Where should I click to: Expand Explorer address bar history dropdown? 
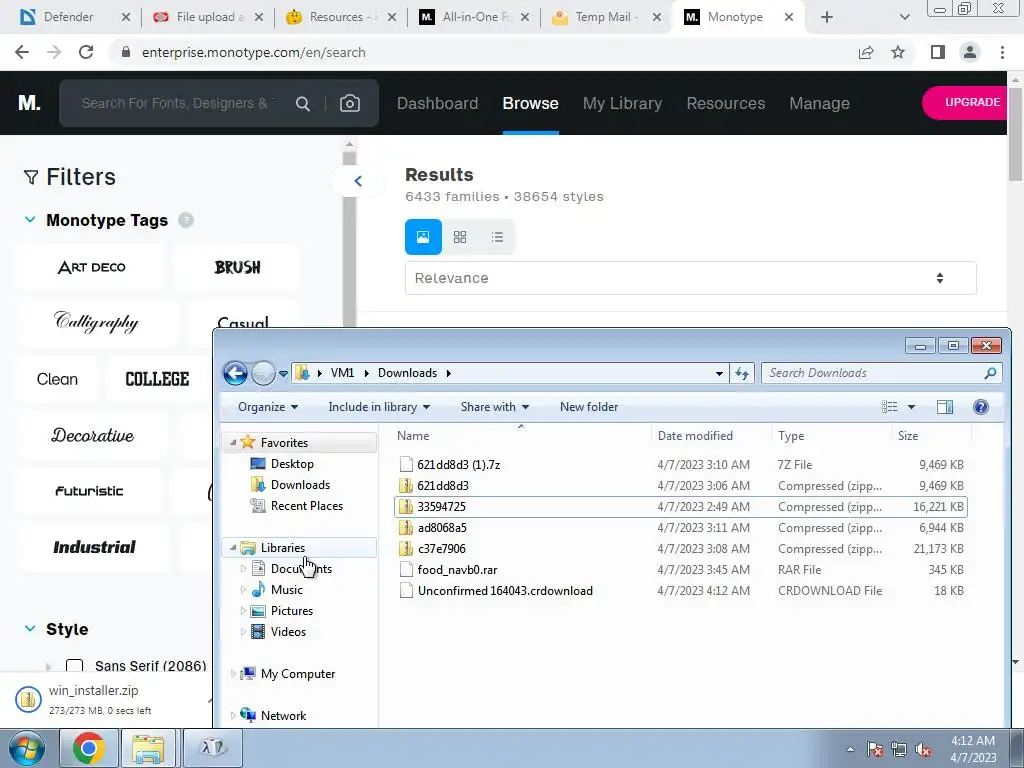coord(719,373)
